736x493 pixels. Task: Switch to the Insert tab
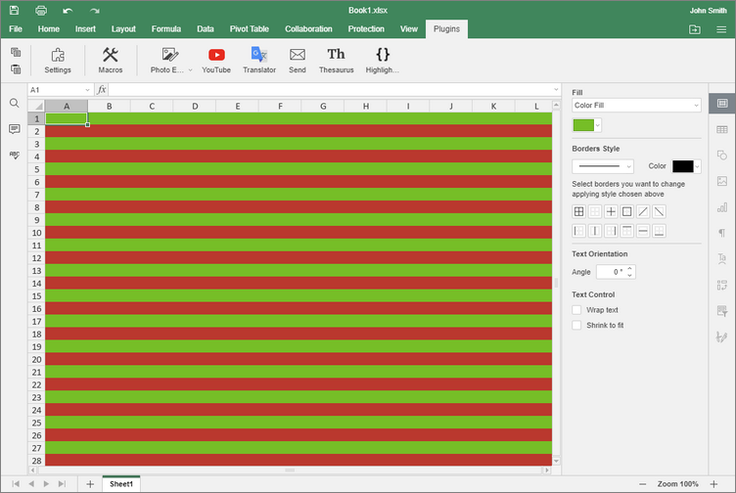[x=85, y=29]
